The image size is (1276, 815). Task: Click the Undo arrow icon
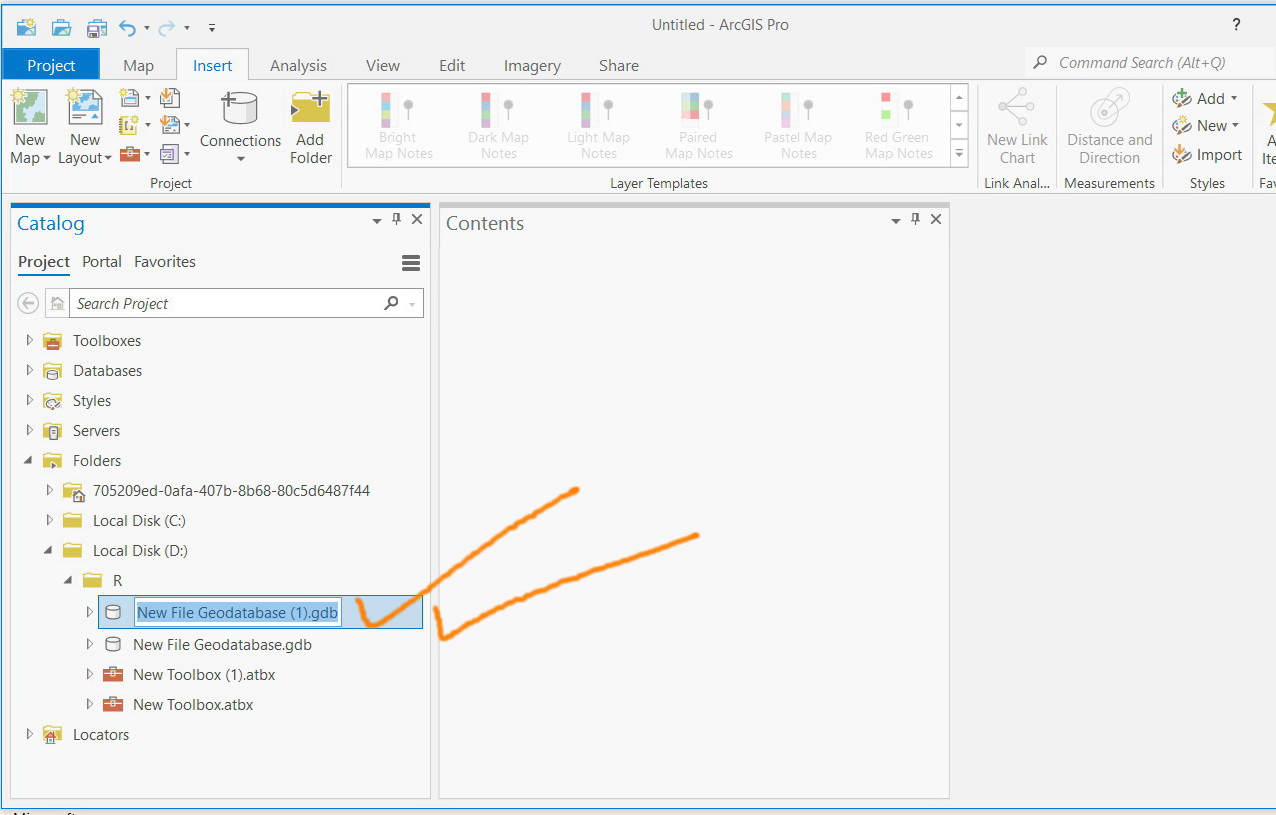[x=128, y=27]
